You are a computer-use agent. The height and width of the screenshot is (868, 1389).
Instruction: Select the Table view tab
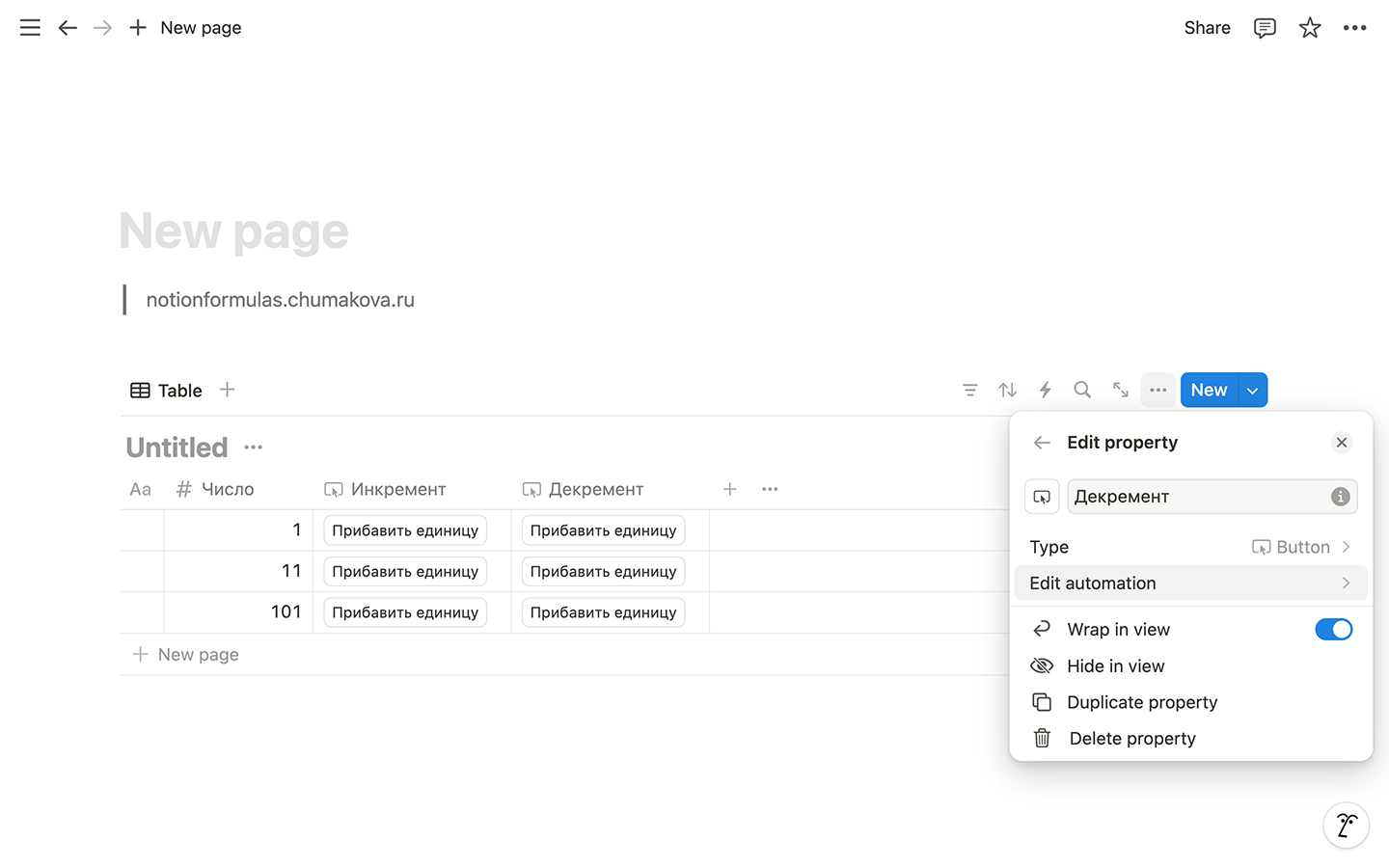167,391
